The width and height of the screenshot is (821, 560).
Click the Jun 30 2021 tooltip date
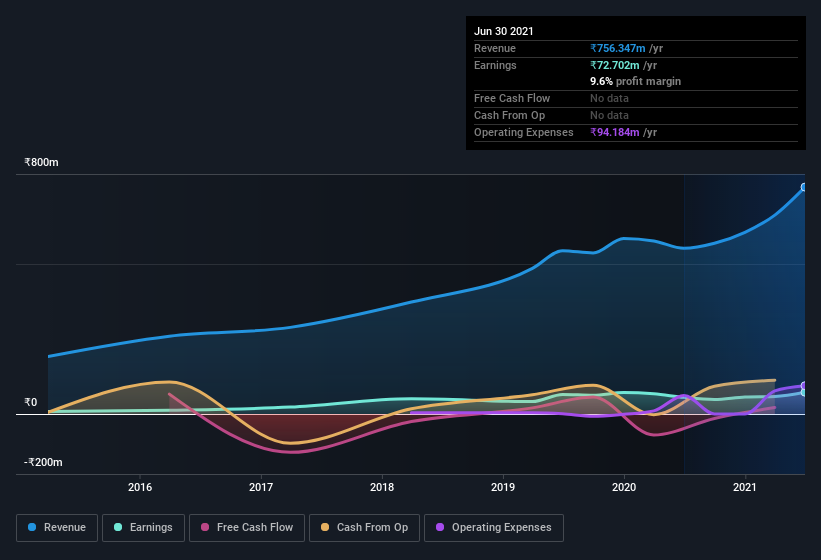(504, 31)
